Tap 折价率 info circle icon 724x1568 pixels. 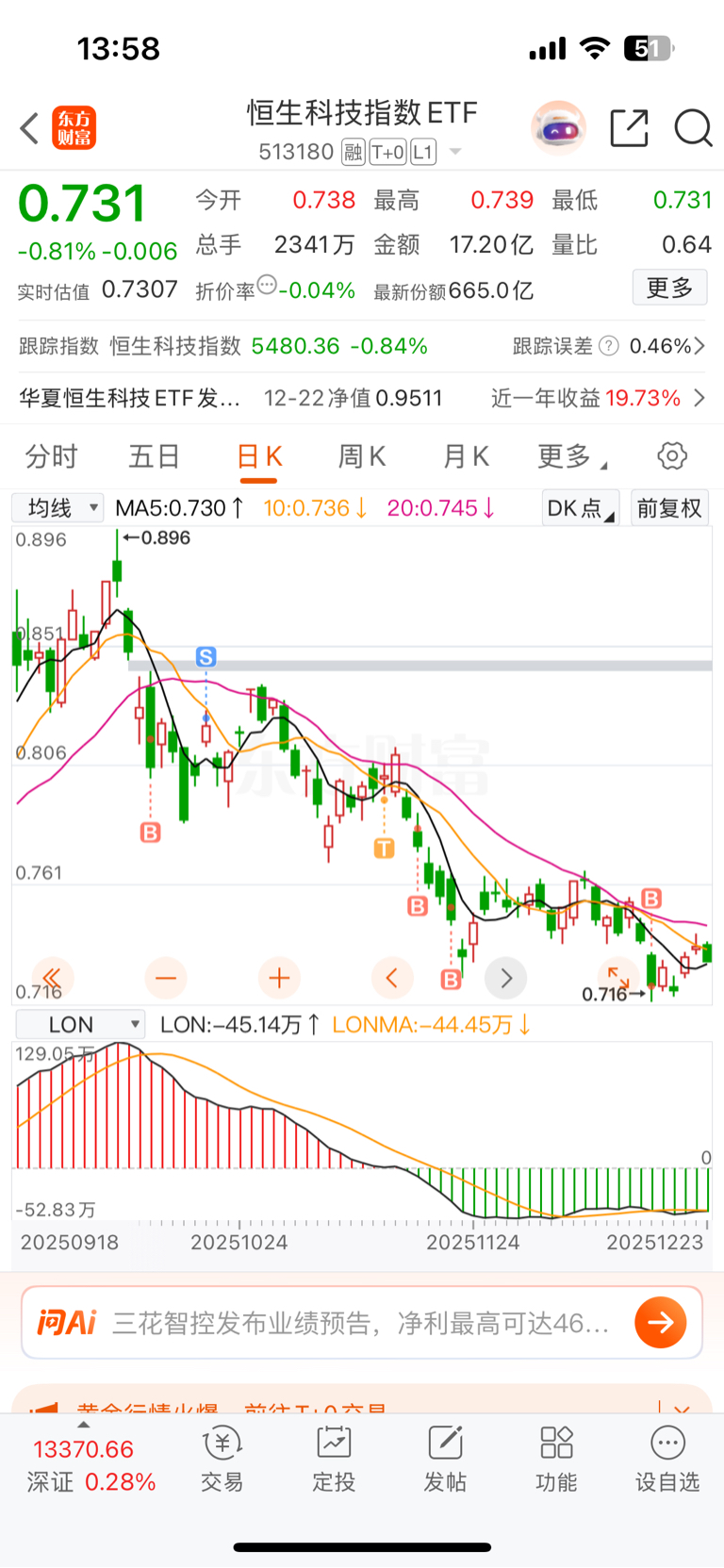tap(267, 285)
